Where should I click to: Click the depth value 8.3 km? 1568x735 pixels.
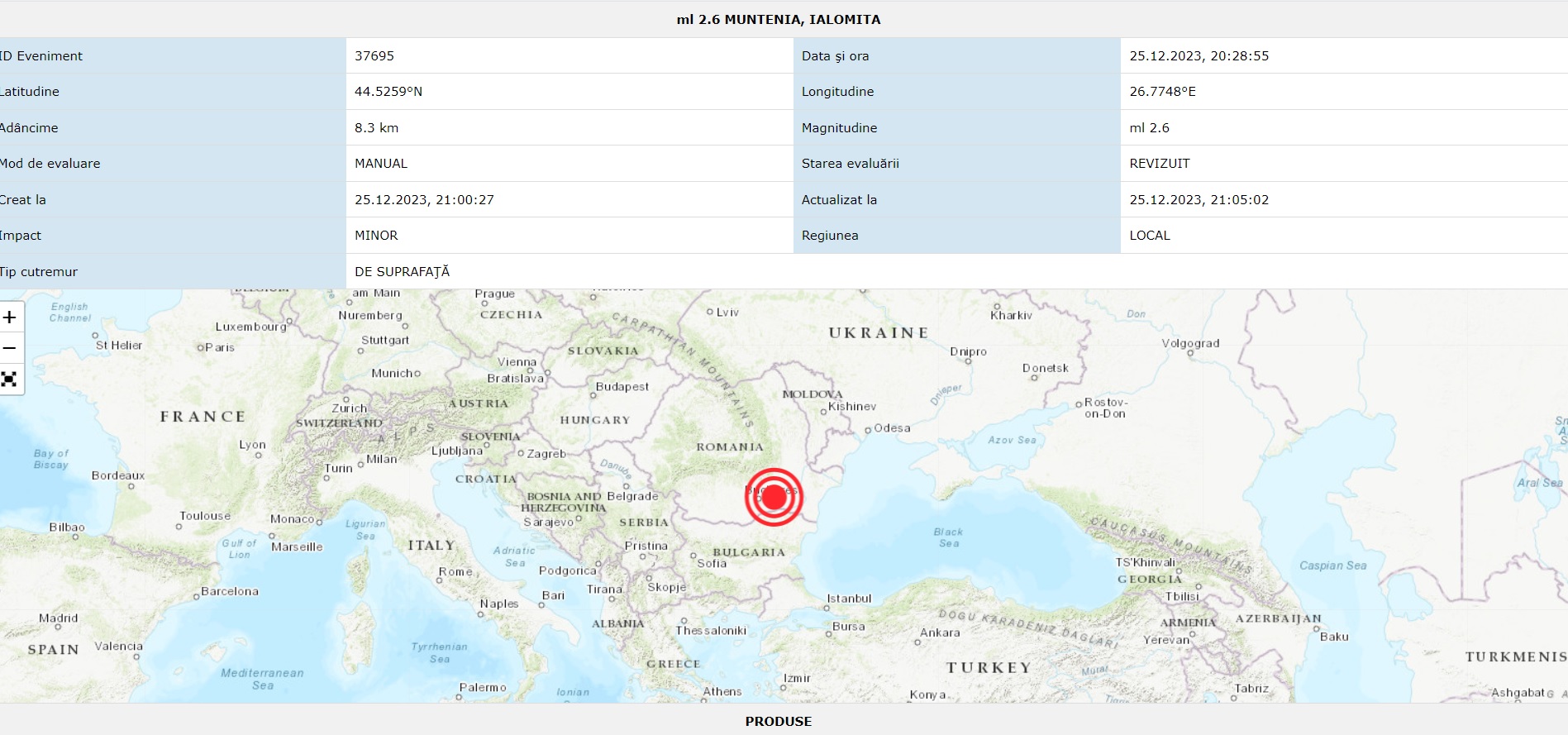tap(377, 128)
